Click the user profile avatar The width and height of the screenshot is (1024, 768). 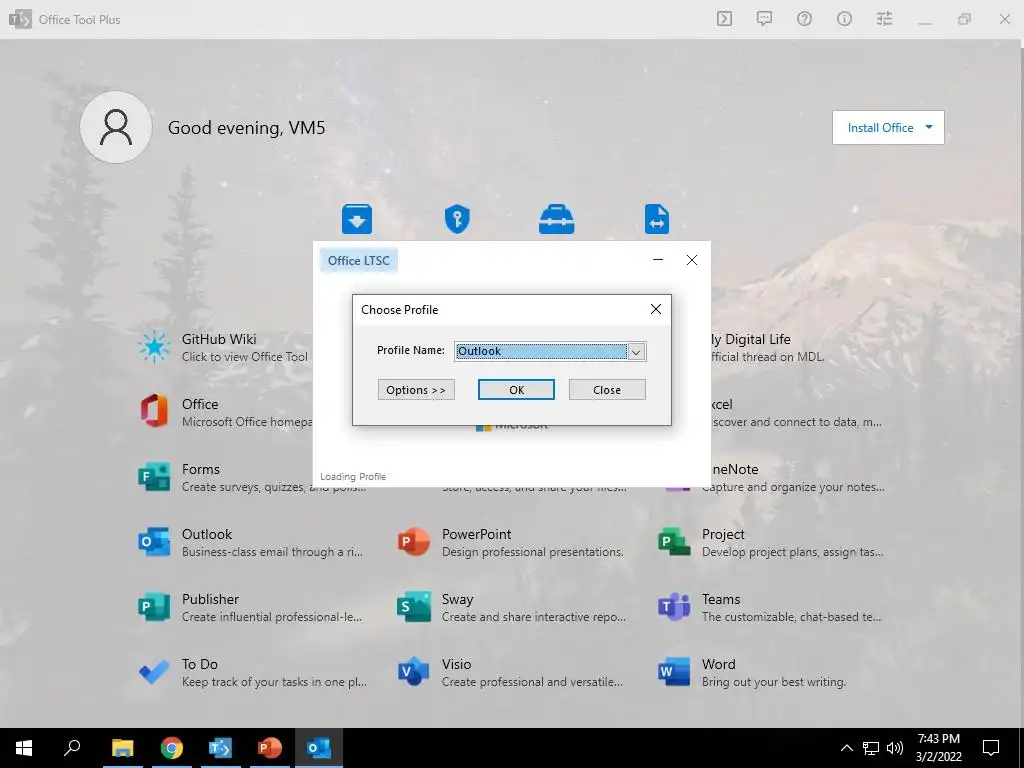click(x=116, y=127)
